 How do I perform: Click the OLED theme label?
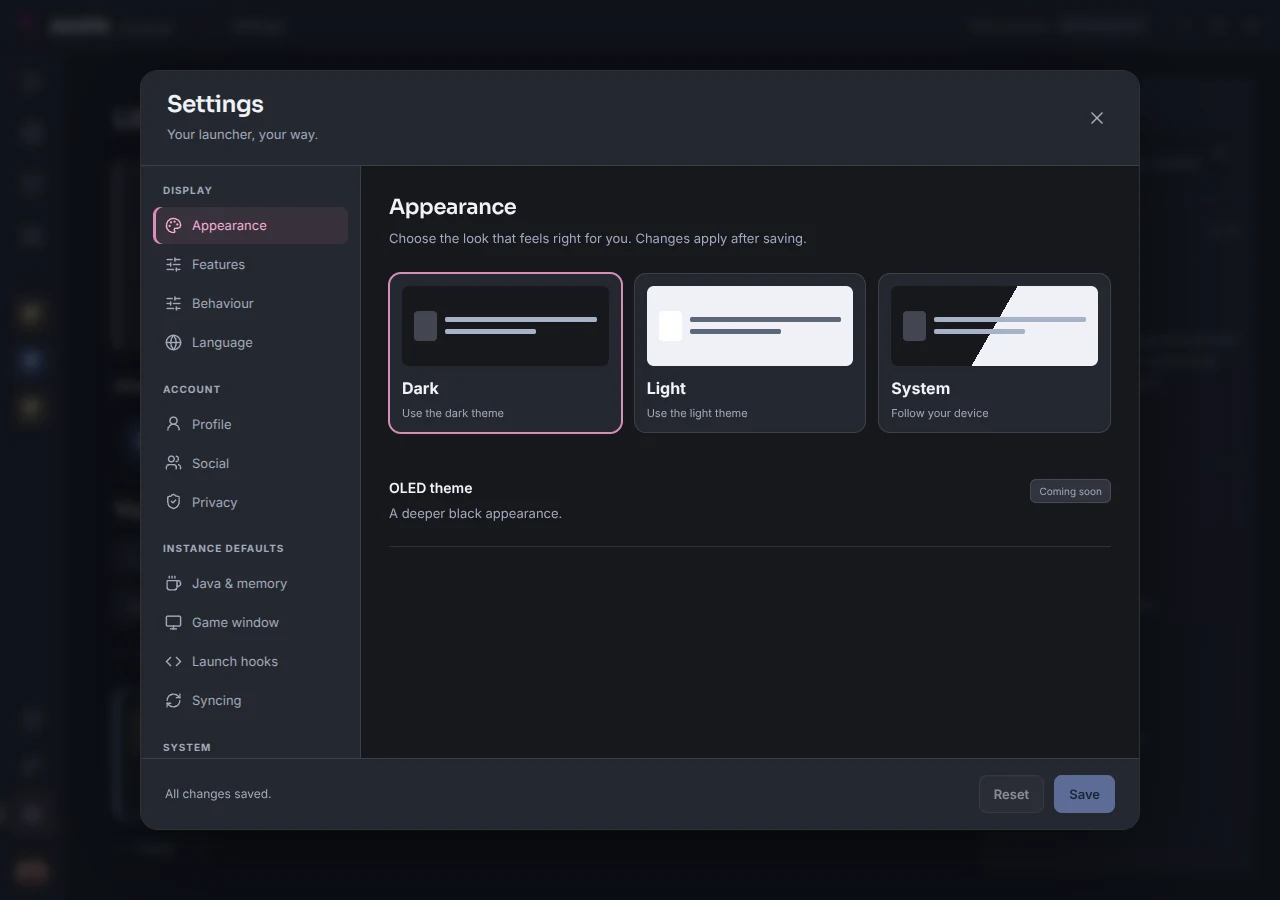click(x=430, y=488)
